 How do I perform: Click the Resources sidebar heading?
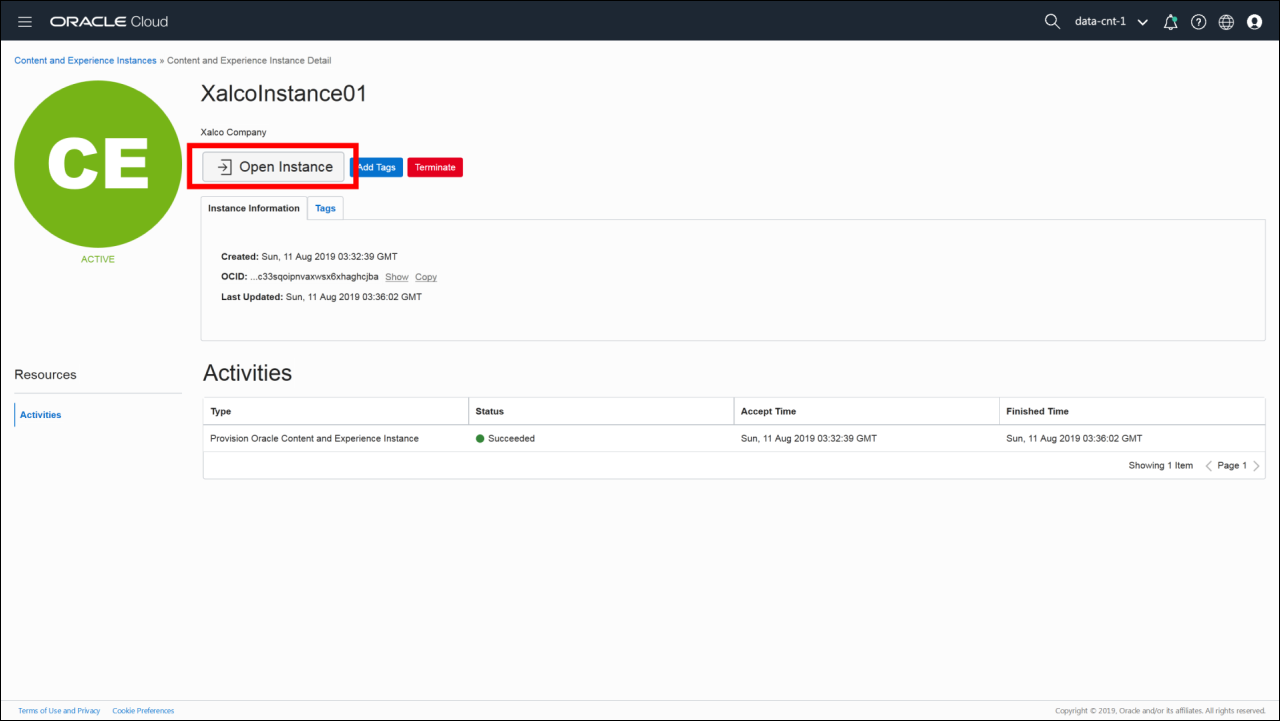[45, 375]
